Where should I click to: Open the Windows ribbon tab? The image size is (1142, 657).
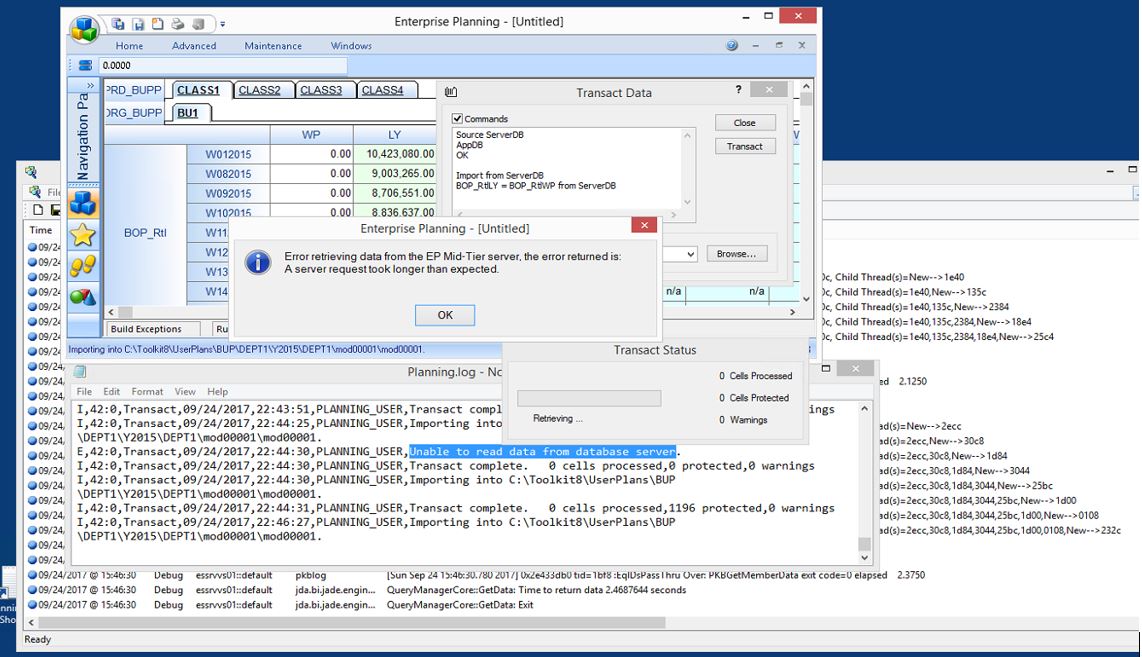point(351,45)
